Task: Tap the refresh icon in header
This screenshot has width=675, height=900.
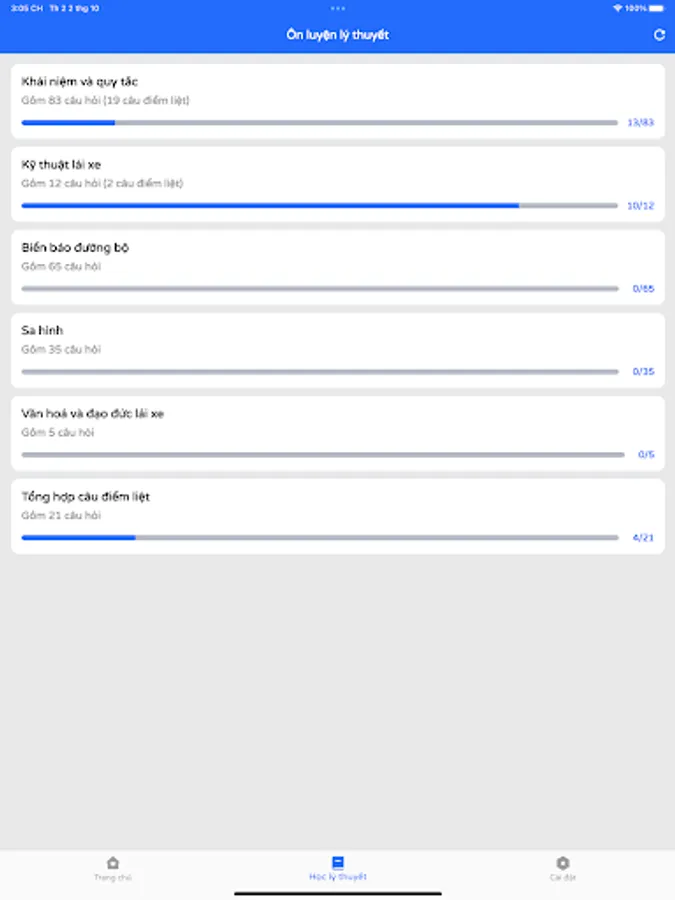Action: coord(659,35)
